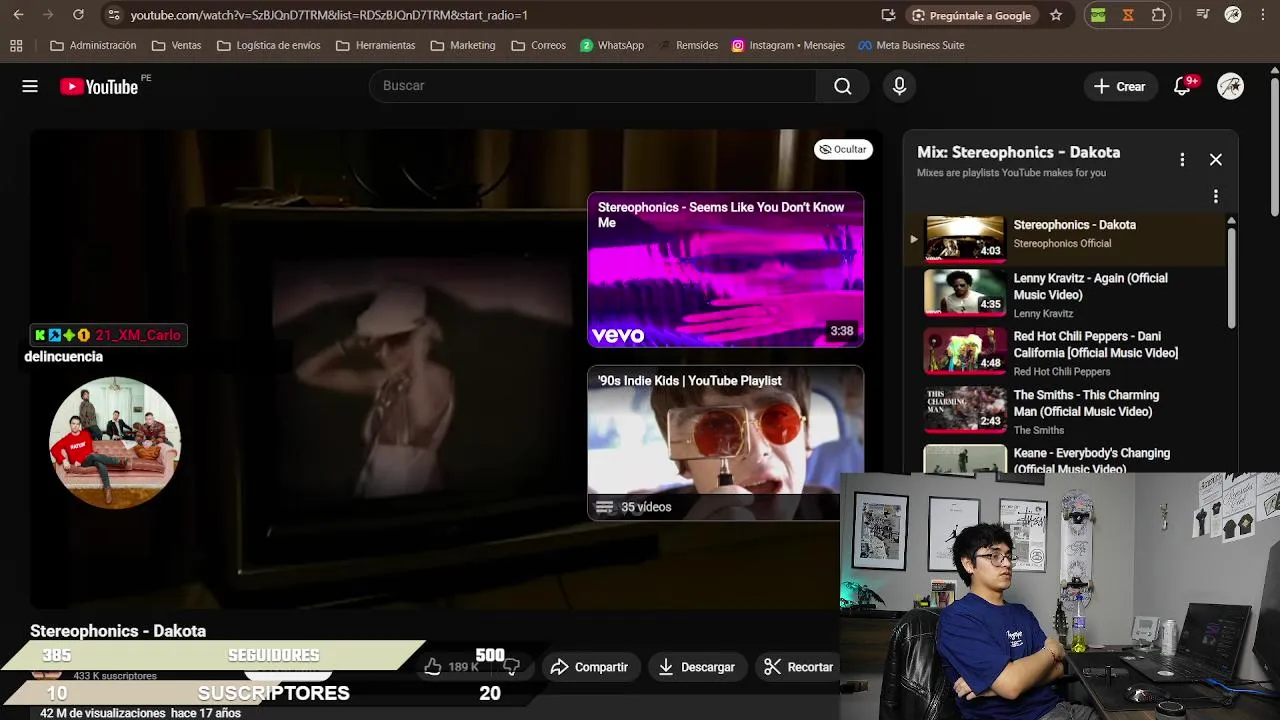
Task: Play Stereophonics Dakota in the Mix list
Action: point(1064,238)
